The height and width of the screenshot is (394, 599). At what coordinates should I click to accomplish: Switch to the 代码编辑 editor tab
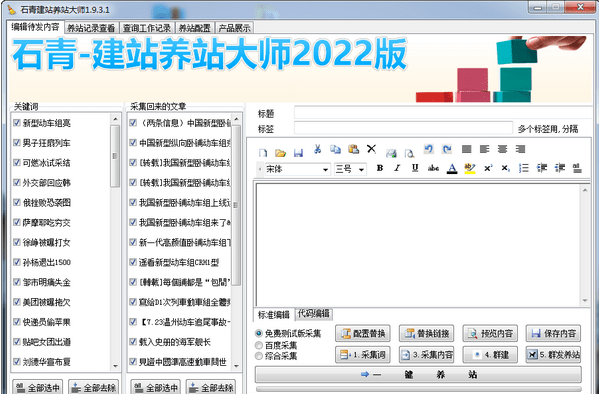pyautogui.click(x=314, y=314)
